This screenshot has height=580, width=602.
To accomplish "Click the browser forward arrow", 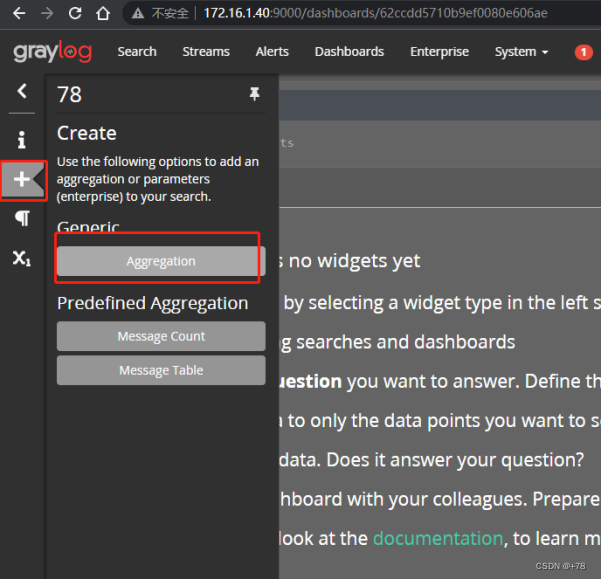I will [47, 13].
